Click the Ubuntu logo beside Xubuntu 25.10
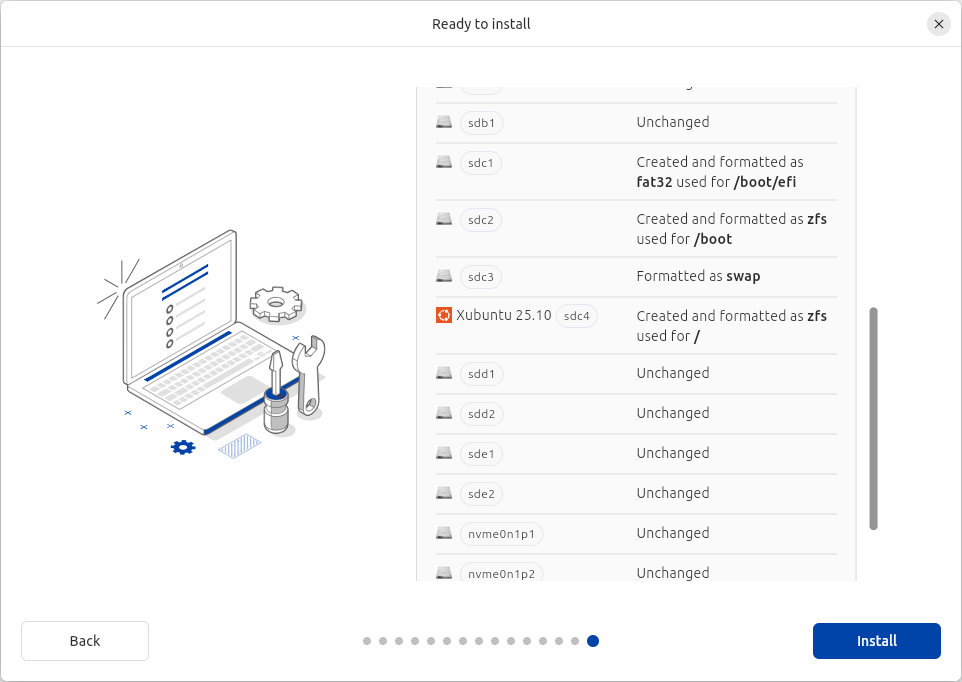The image size is (962, 682). [x=444, y=316]
